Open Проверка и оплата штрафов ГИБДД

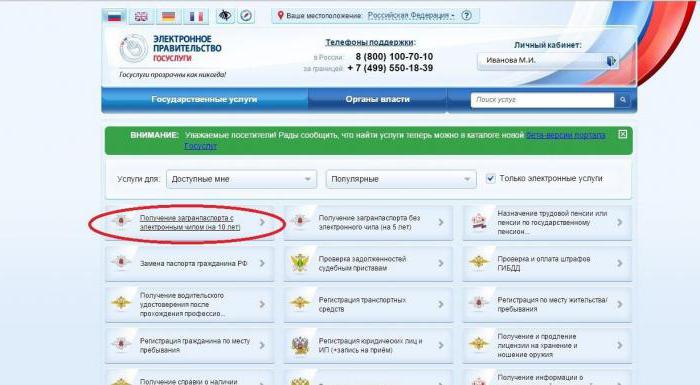tap(544, 264)
